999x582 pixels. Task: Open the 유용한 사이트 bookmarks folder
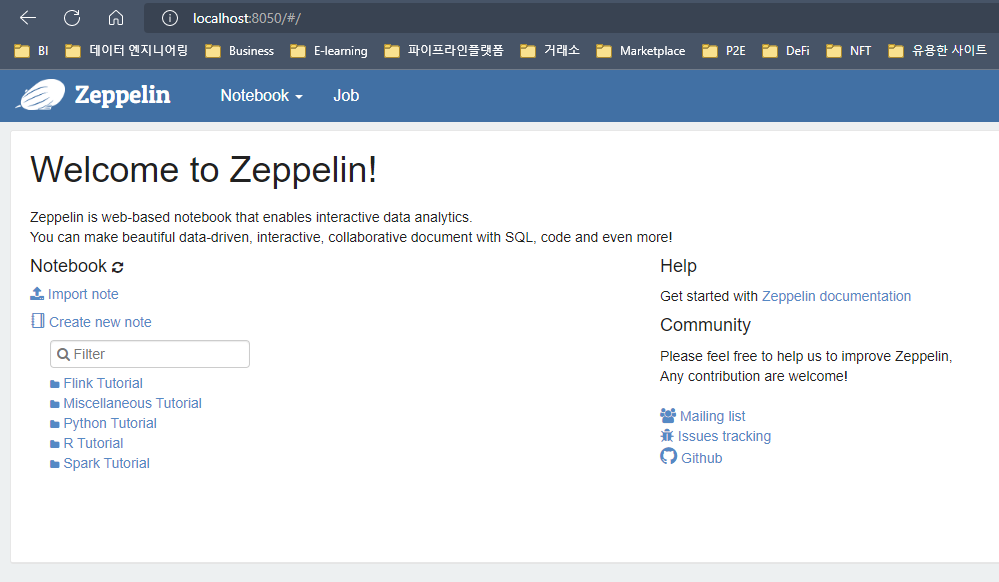point(938,50)
